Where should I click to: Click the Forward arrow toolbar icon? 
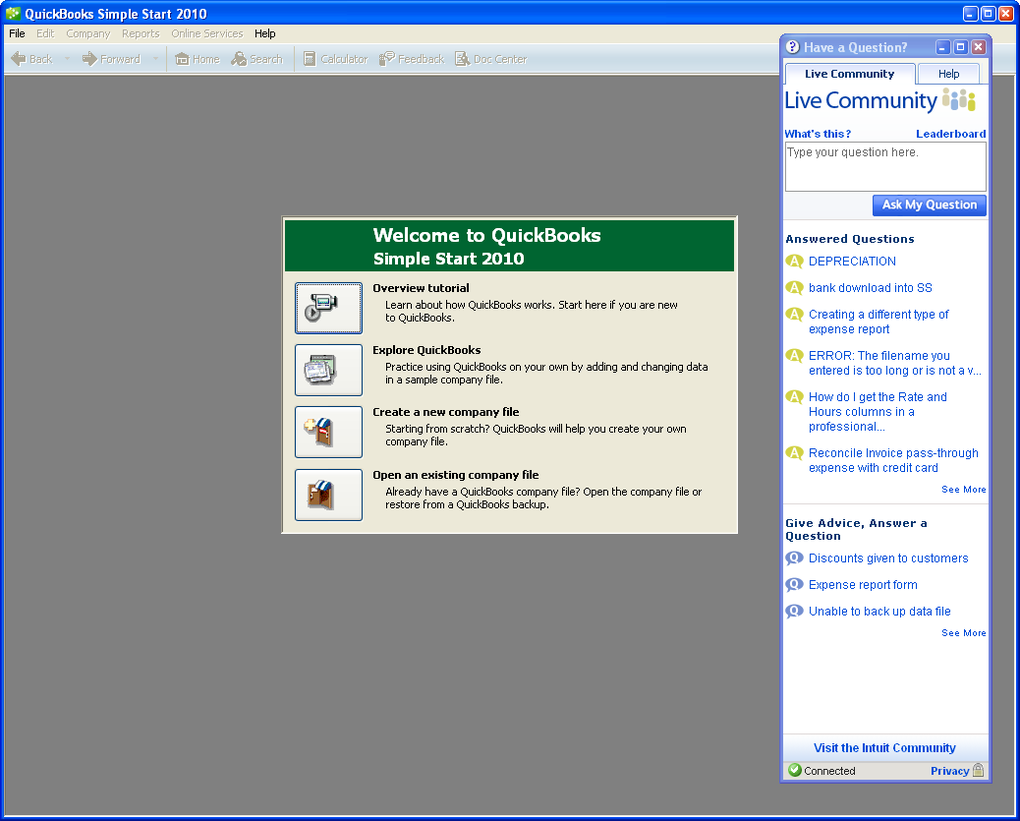tap(89, 59)
